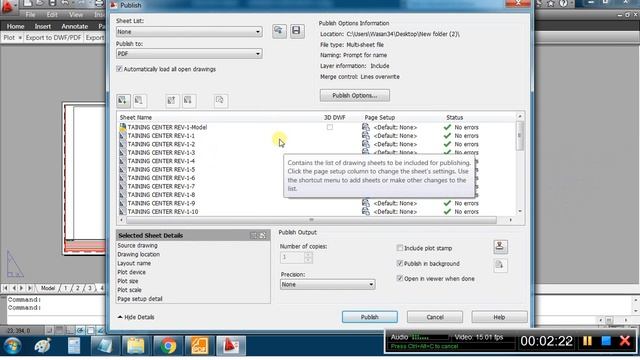Click the Add Sheets icon
This screenshot has height=360, width=640.
pyautogui.click(x=123, y=100)
